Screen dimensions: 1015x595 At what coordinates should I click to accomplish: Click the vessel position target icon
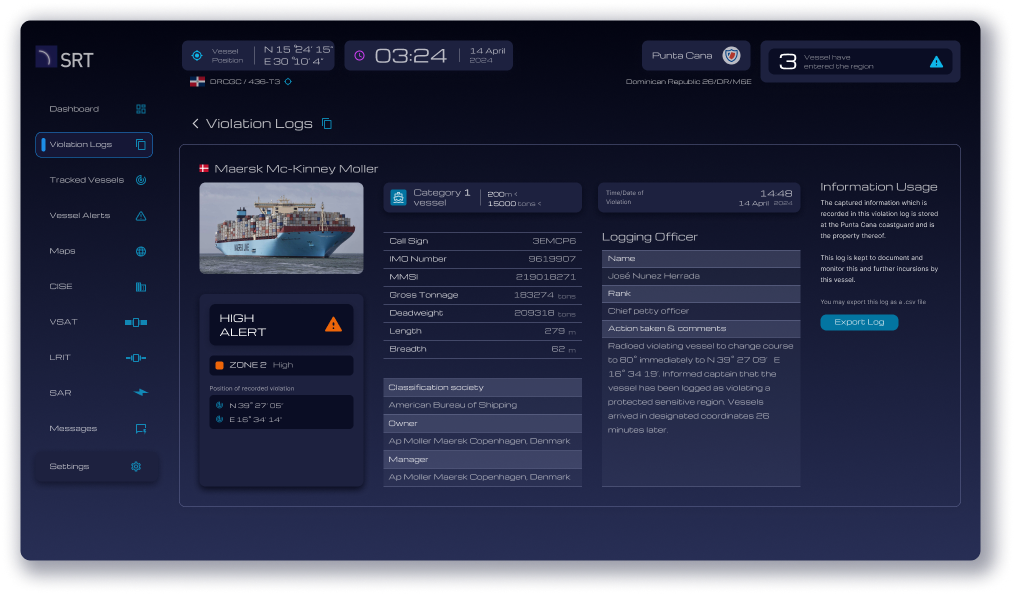(x=197, y=56)
